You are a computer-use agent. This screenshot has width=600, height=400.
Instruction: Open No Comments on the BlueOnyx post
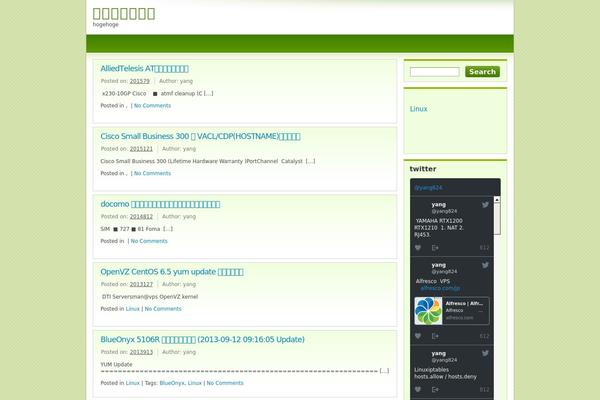(225, 383)
